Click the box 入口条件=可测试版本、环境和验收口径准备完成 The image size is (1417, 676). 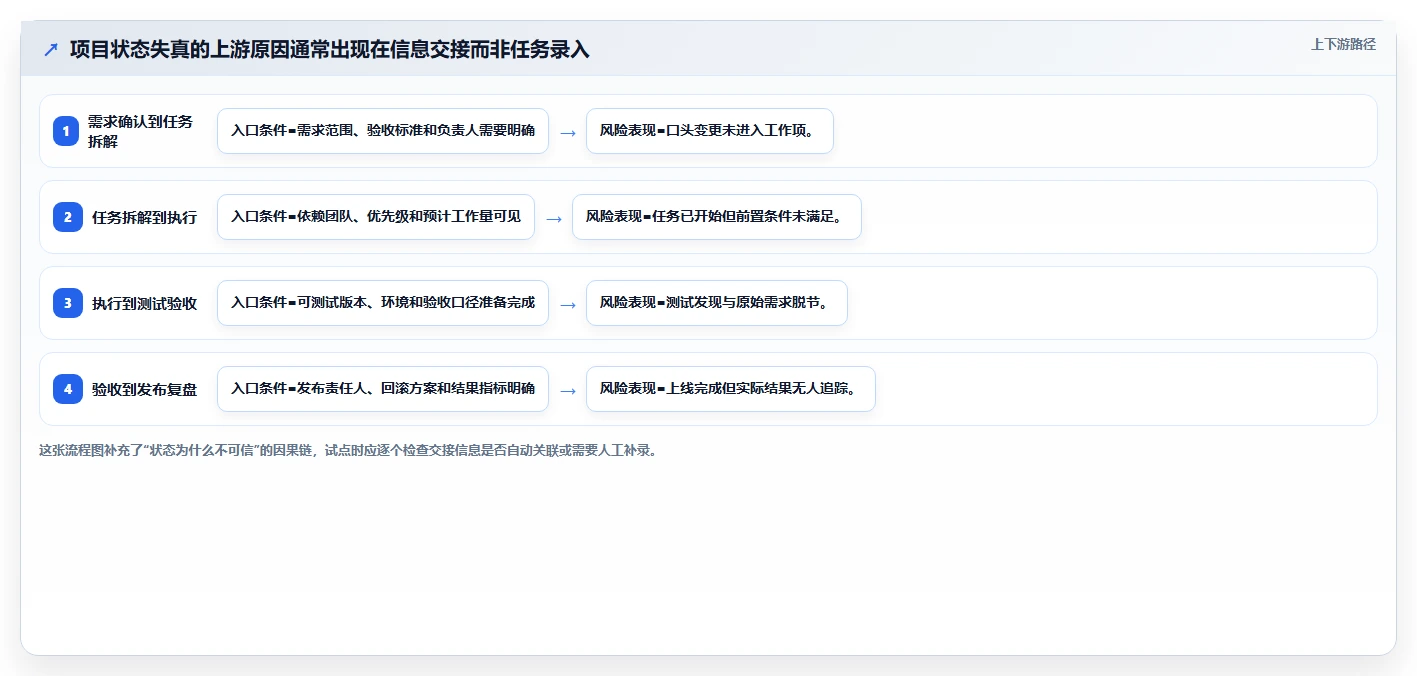[383, 303]
